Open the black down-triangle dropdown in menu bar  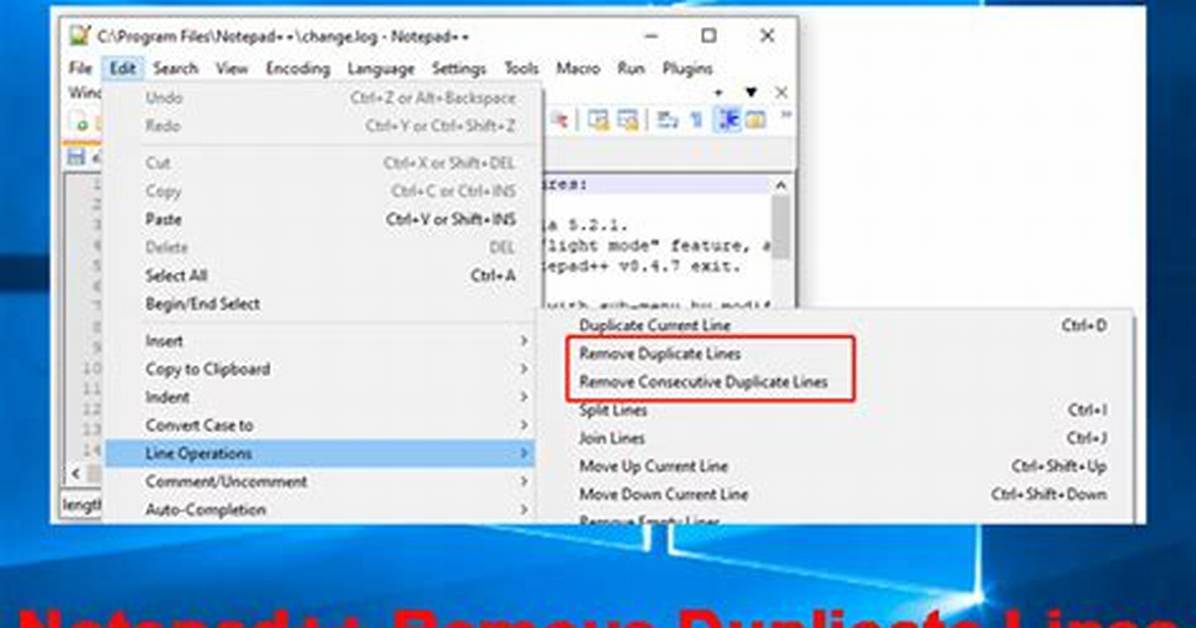pyautogui.click(x=751, y=92)
